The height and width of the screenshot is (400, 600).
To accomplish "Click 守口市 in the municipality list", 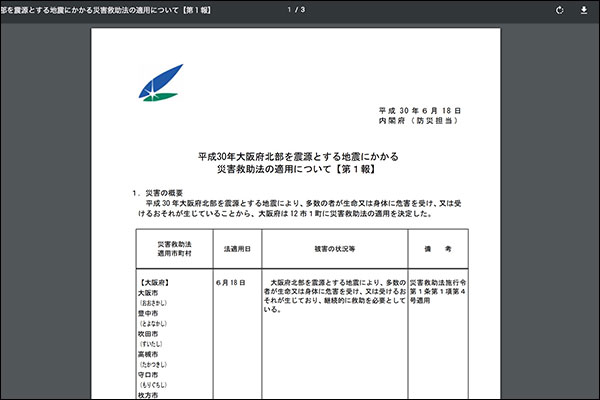I will [x=148, y=375].
